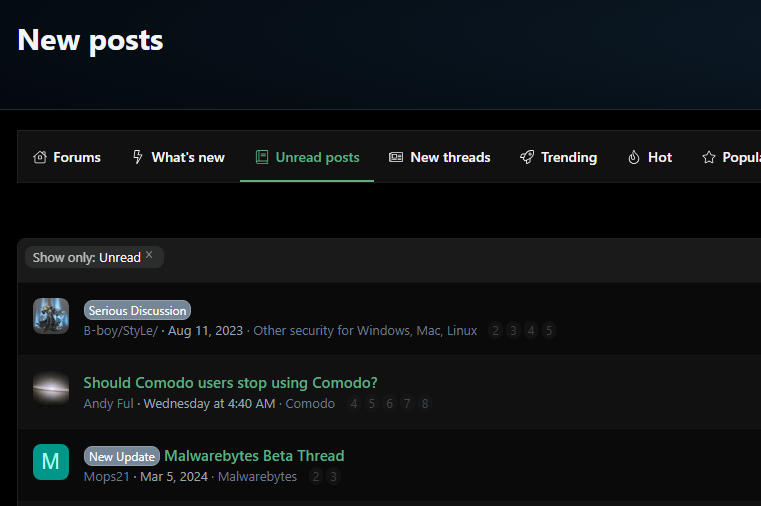This screenshot has height=506, width=761.
Task: Open Andy Ful's galaxy avatar
Action: point(51,389)
